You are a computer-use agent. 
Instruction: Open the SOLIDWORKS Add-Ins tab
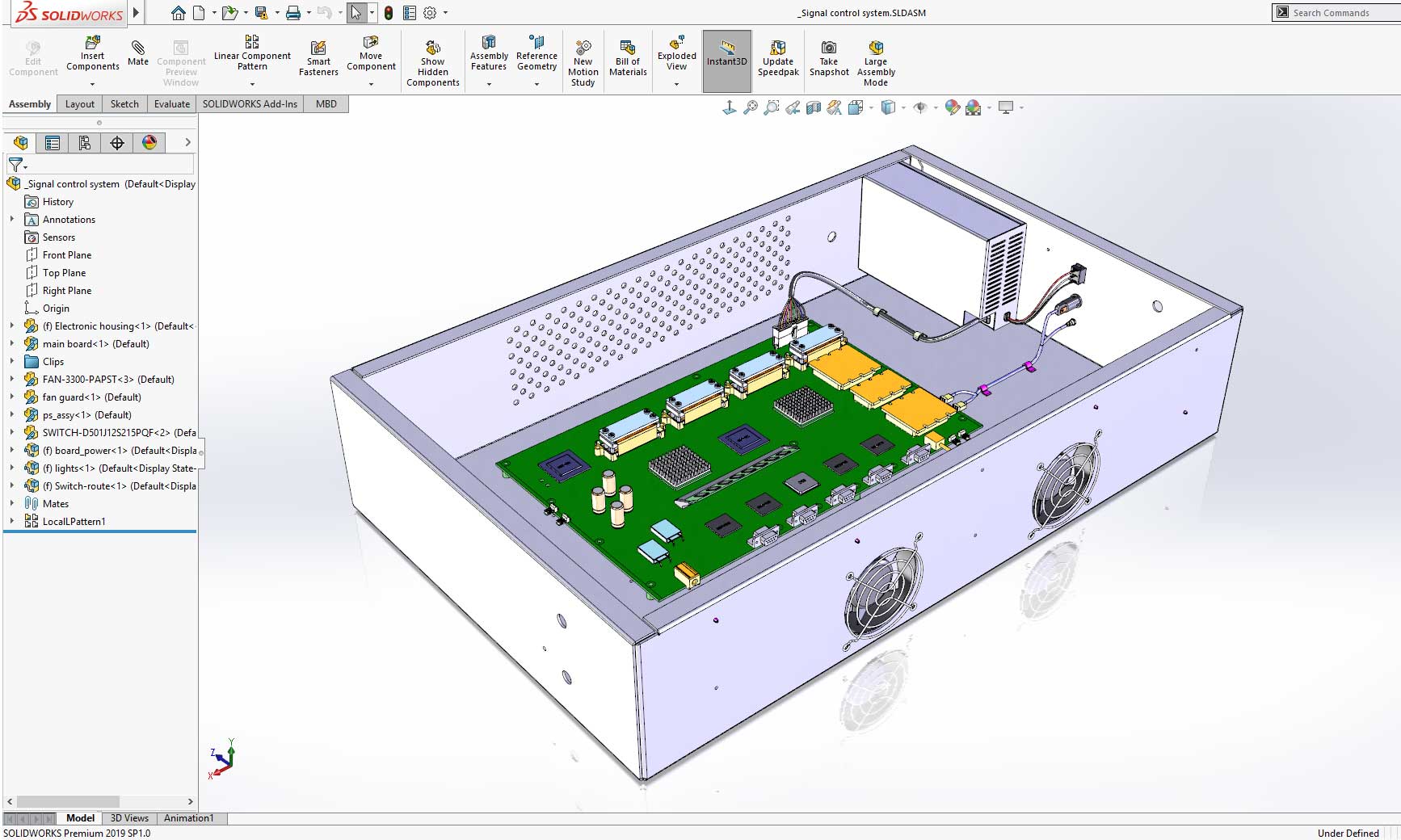coord(250,103)
